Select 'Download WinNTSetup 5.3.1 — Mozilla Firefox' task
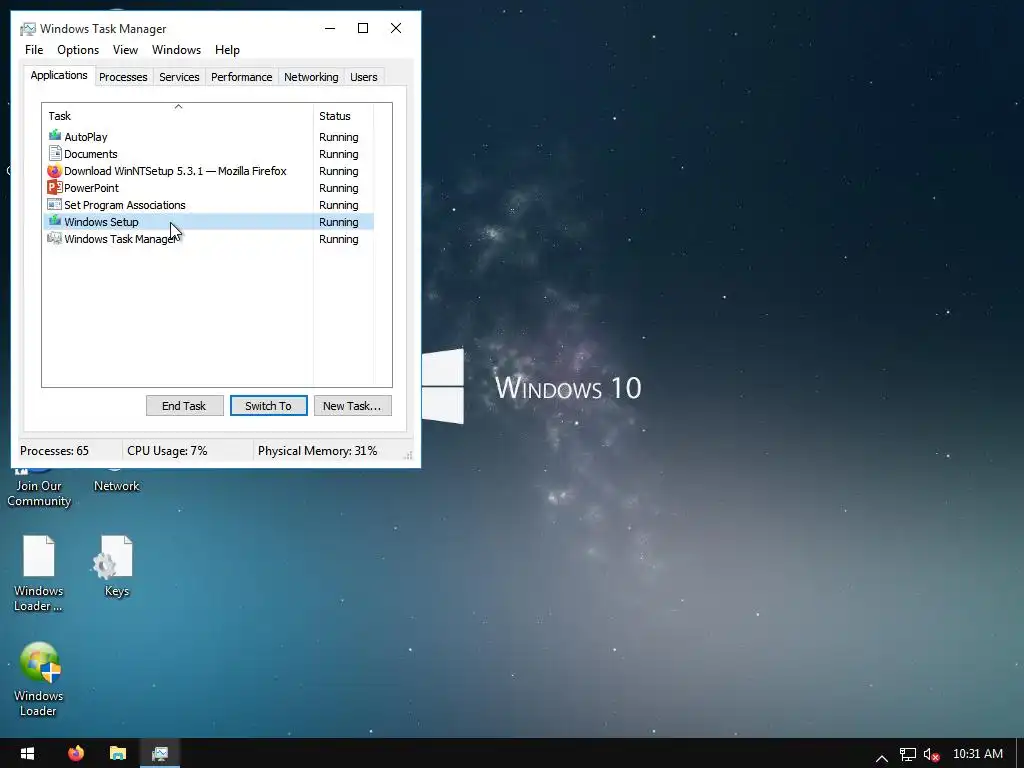This screenshot has height=768, width=1024. click(x=175, y=171)
